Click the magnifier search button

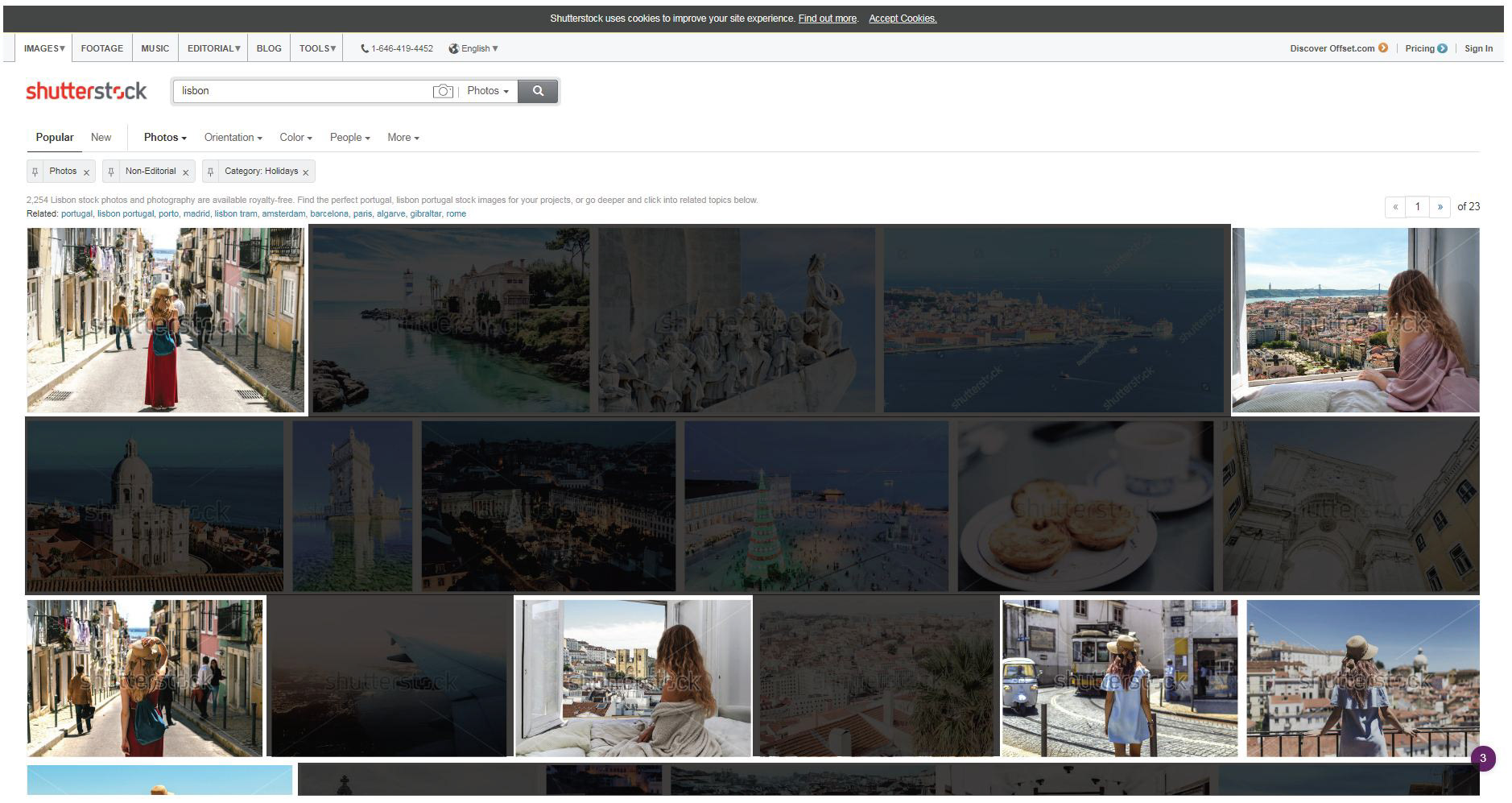[x=538, y=91]
